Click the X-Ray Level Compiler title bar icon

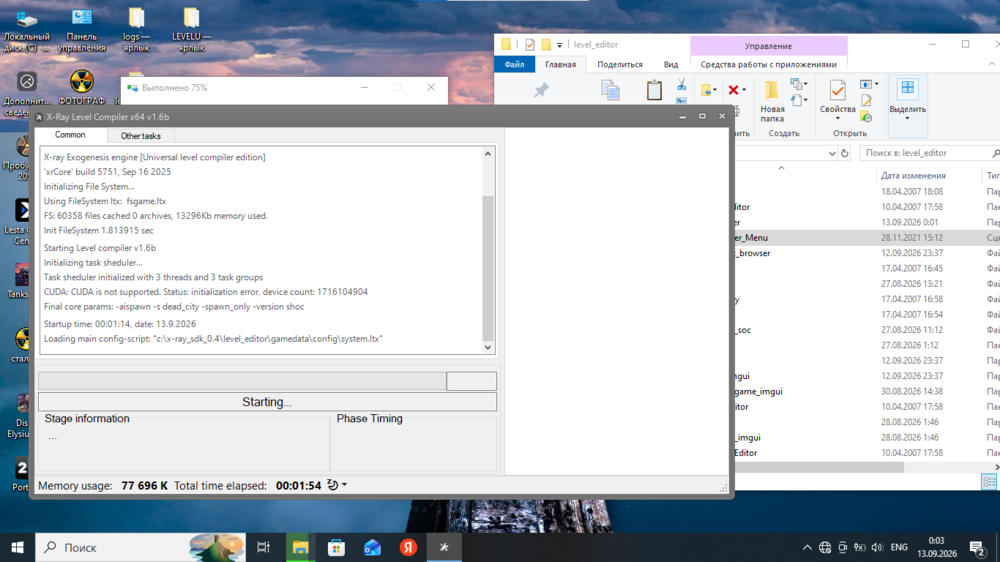tap(39, 117)
